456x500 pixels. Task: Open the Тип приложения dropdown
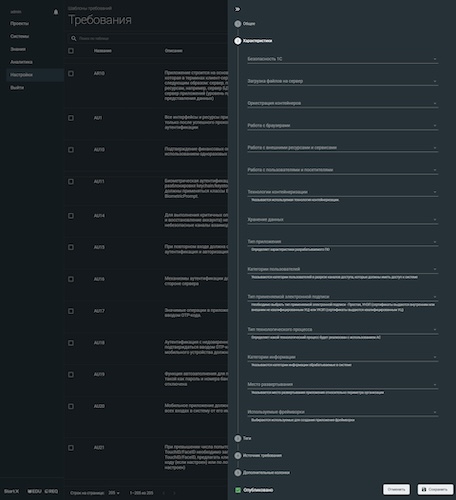pyautogui.click(x=343, y=242)
